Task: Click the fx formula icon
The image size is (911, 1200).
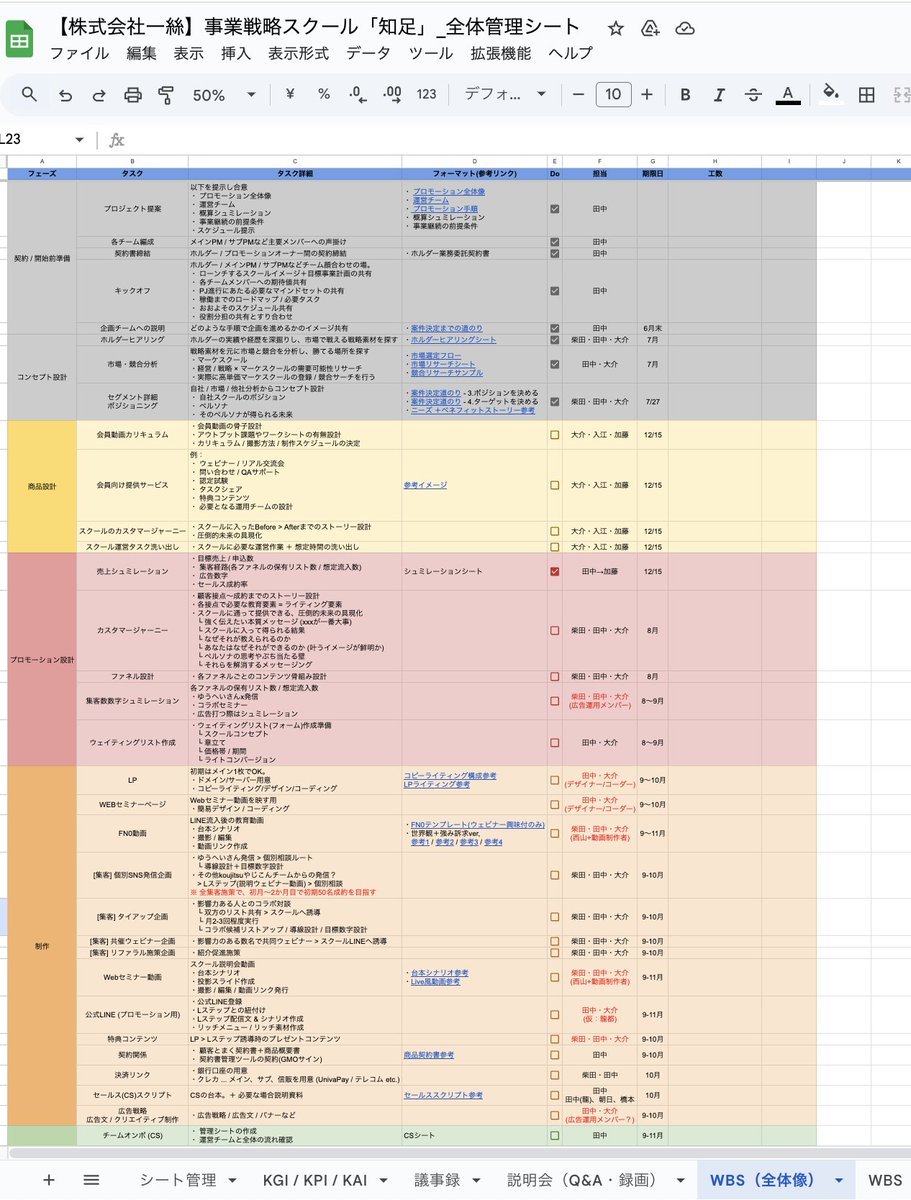Action: pos(116,140)
